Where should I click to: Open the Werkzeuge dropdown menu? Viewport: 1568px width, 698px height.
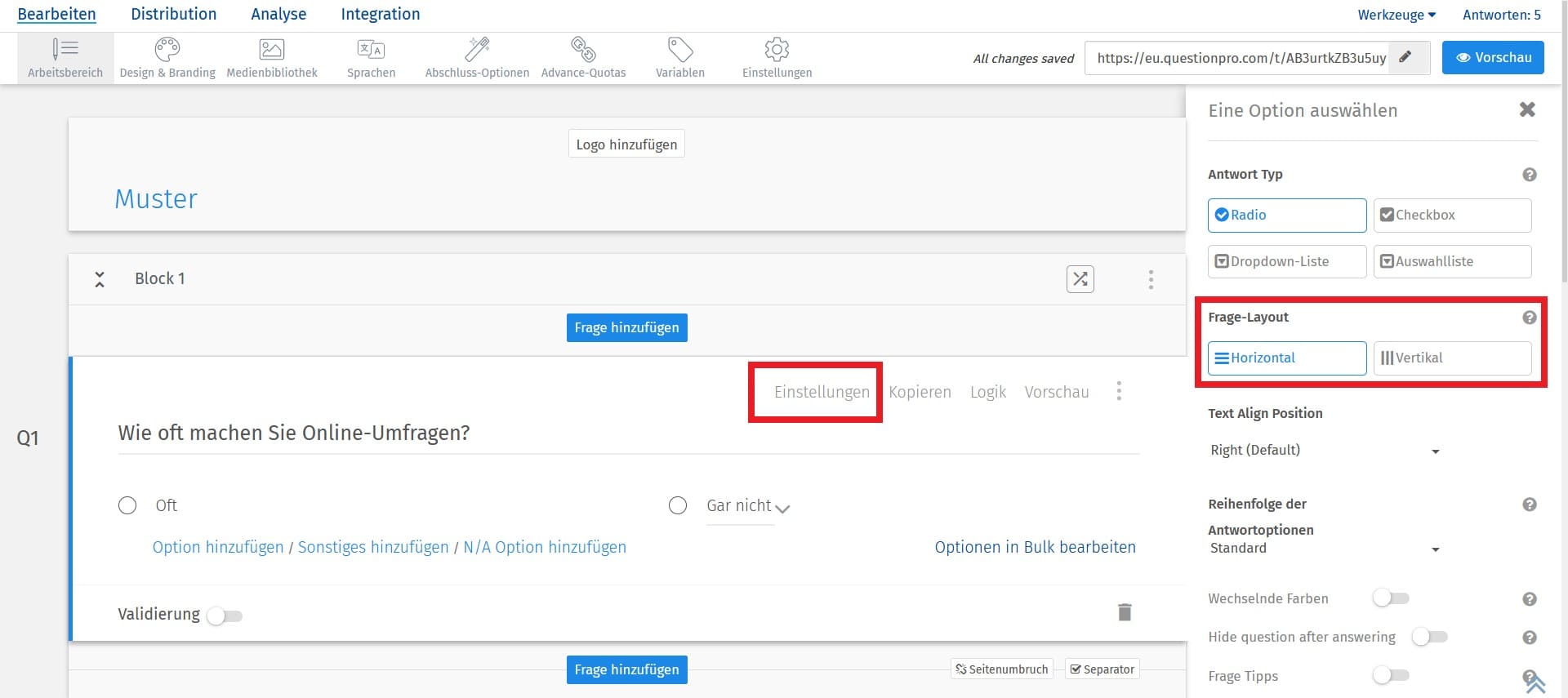coord(1396,15)
